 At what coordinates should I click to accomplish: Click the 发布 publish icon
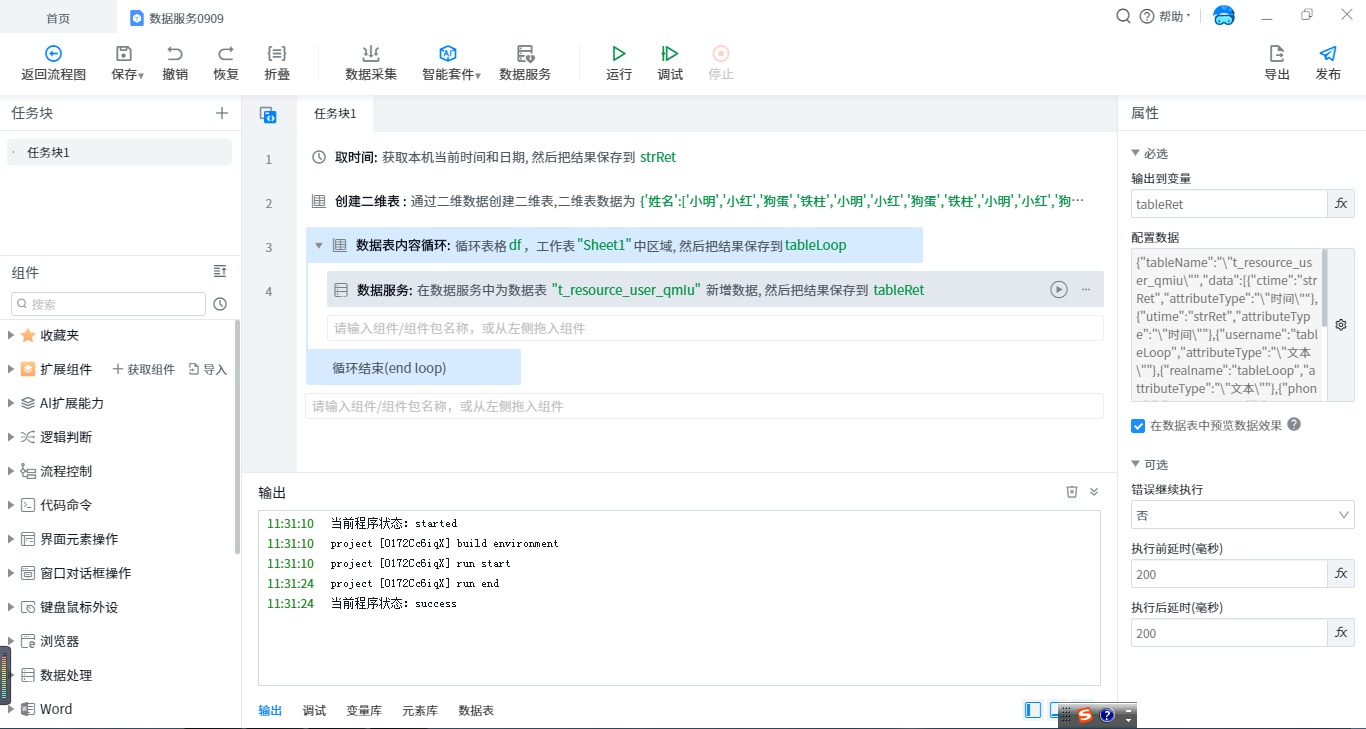(1328, 62)
